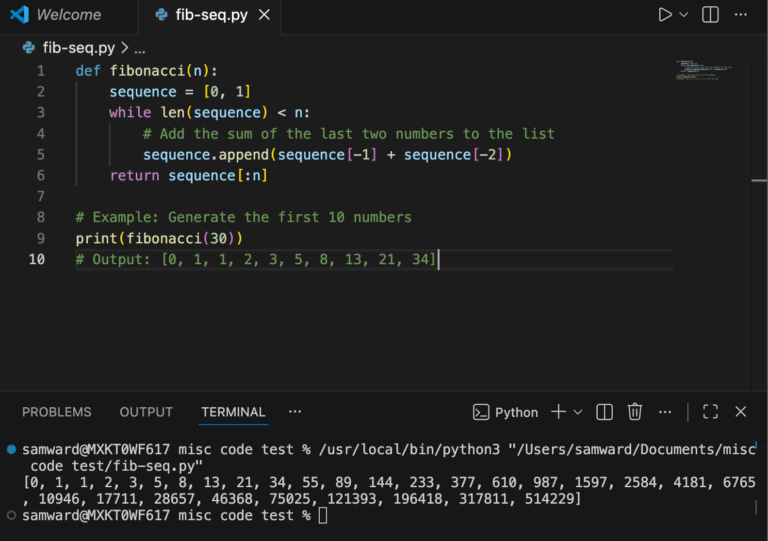Close the terminal panel
Image resolution: width=768 pixels, height=541 pixels.
741,412
